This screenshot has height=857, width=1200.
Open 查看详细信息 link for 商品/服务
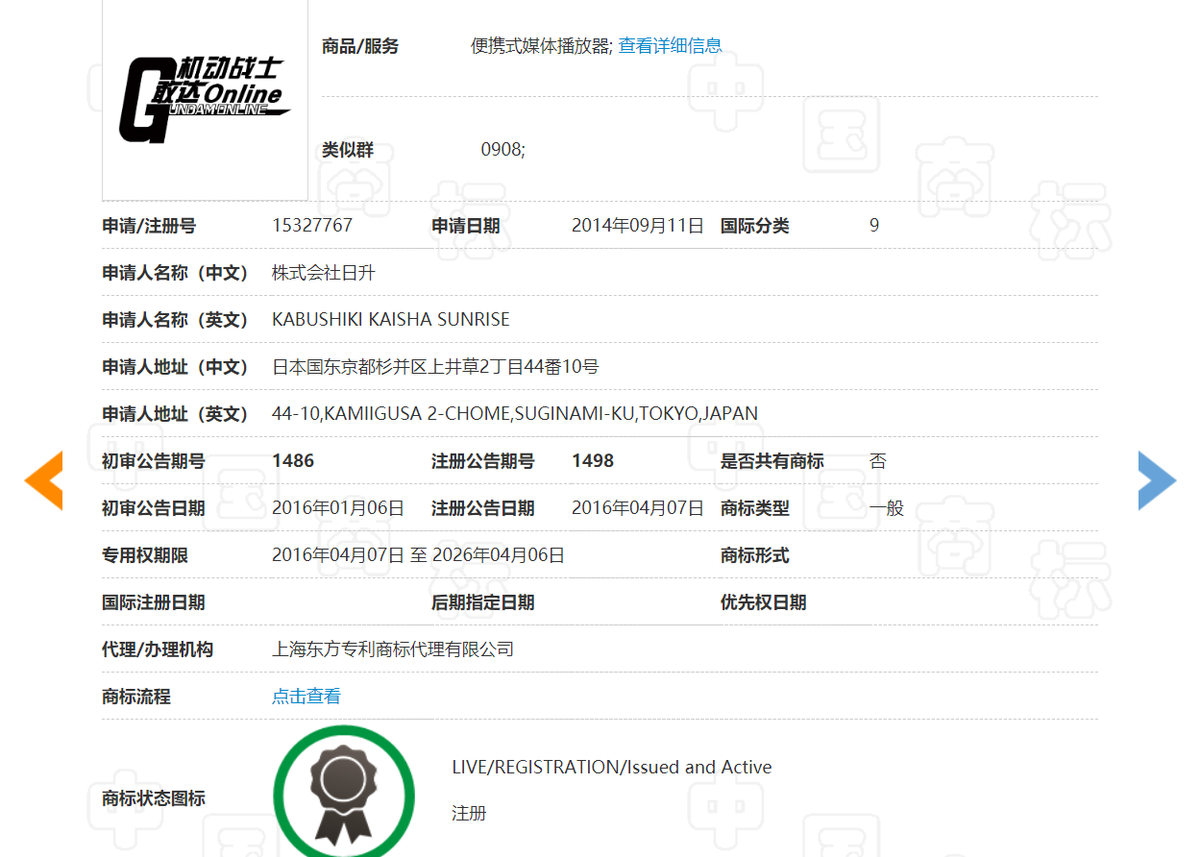point(671,45)
